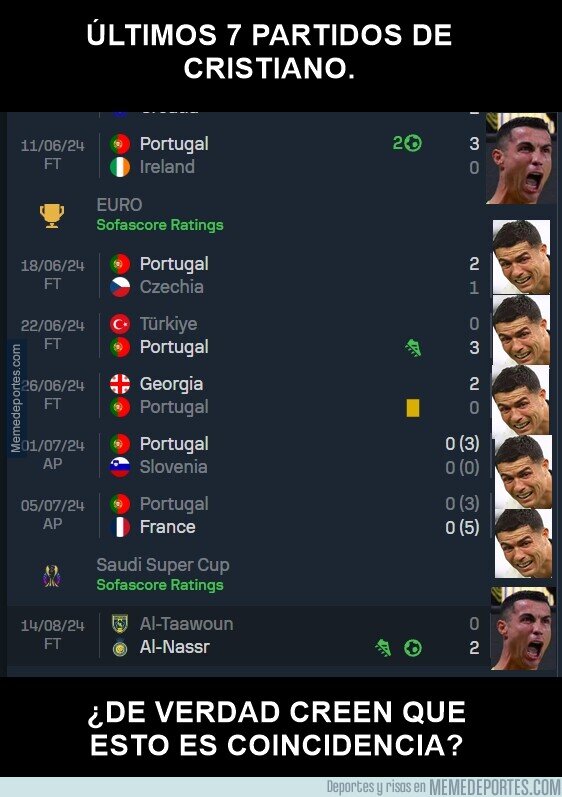Open Sofascore Ratings under EURO
Image resolution: width=562 pixels, height=797 pixels.
pyautogui.click(x=160, y=225)
